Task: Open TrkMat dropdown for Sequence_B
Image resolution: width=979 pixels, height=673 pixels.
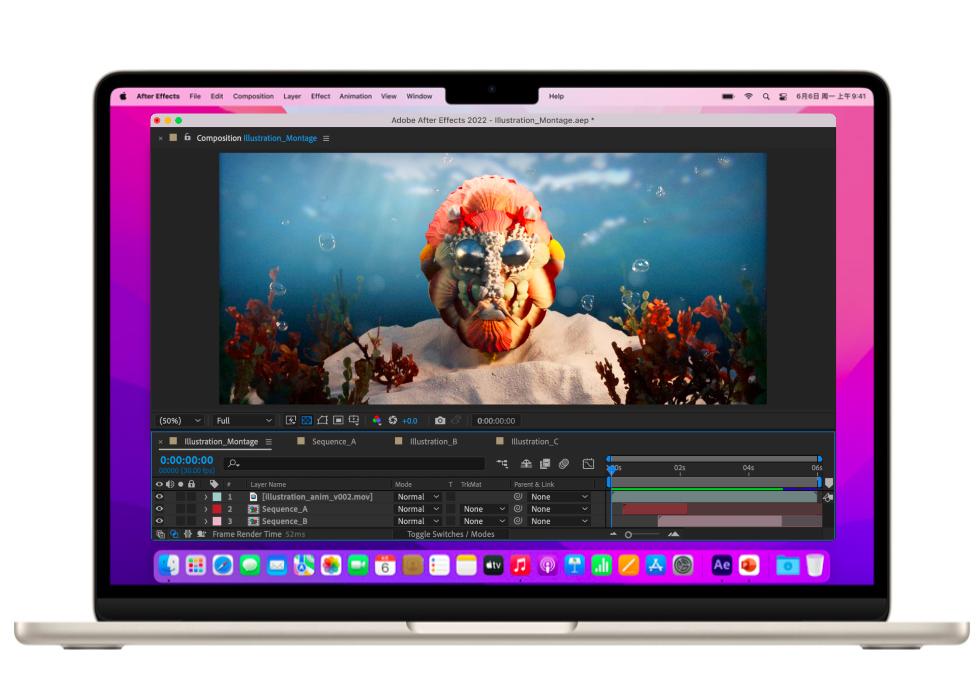Action: coord(484,521)
